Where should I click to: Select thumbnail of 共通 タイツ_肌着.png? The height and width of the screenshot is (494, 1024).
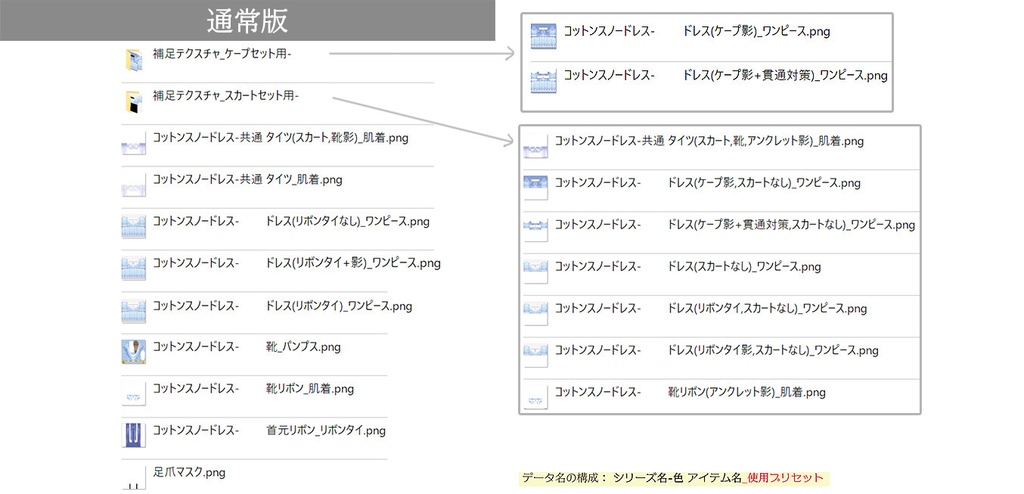133,186
